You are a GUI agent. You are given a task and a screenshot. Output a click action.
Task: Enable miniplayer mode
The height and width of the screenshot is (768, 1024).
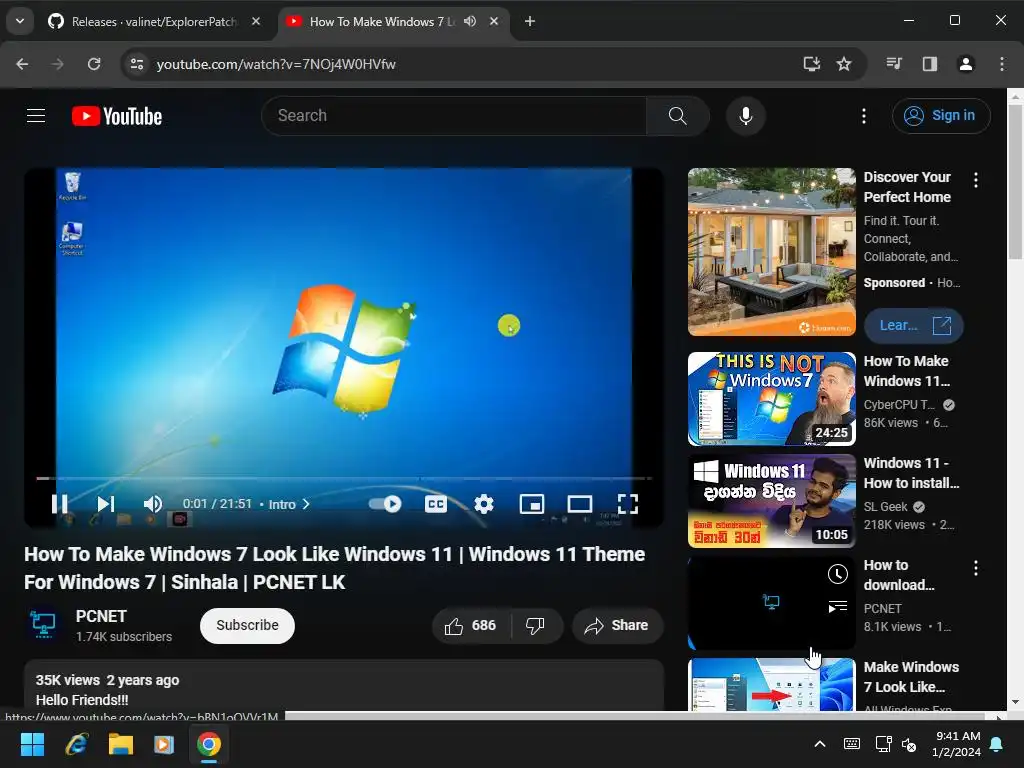pyautogui.click(x=532, y=504)
